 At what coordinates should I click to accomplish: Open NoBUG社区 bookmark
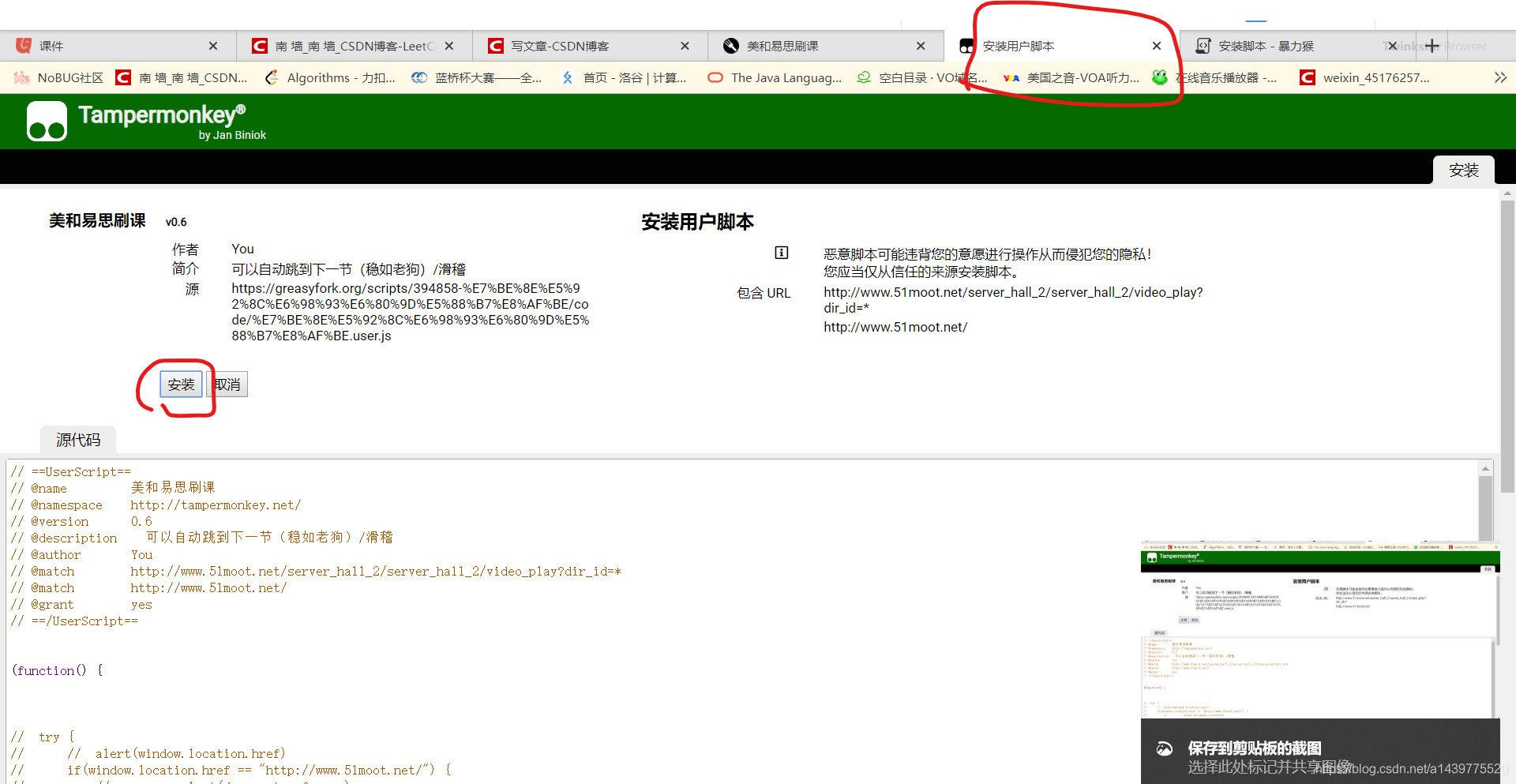pos(59,77)
